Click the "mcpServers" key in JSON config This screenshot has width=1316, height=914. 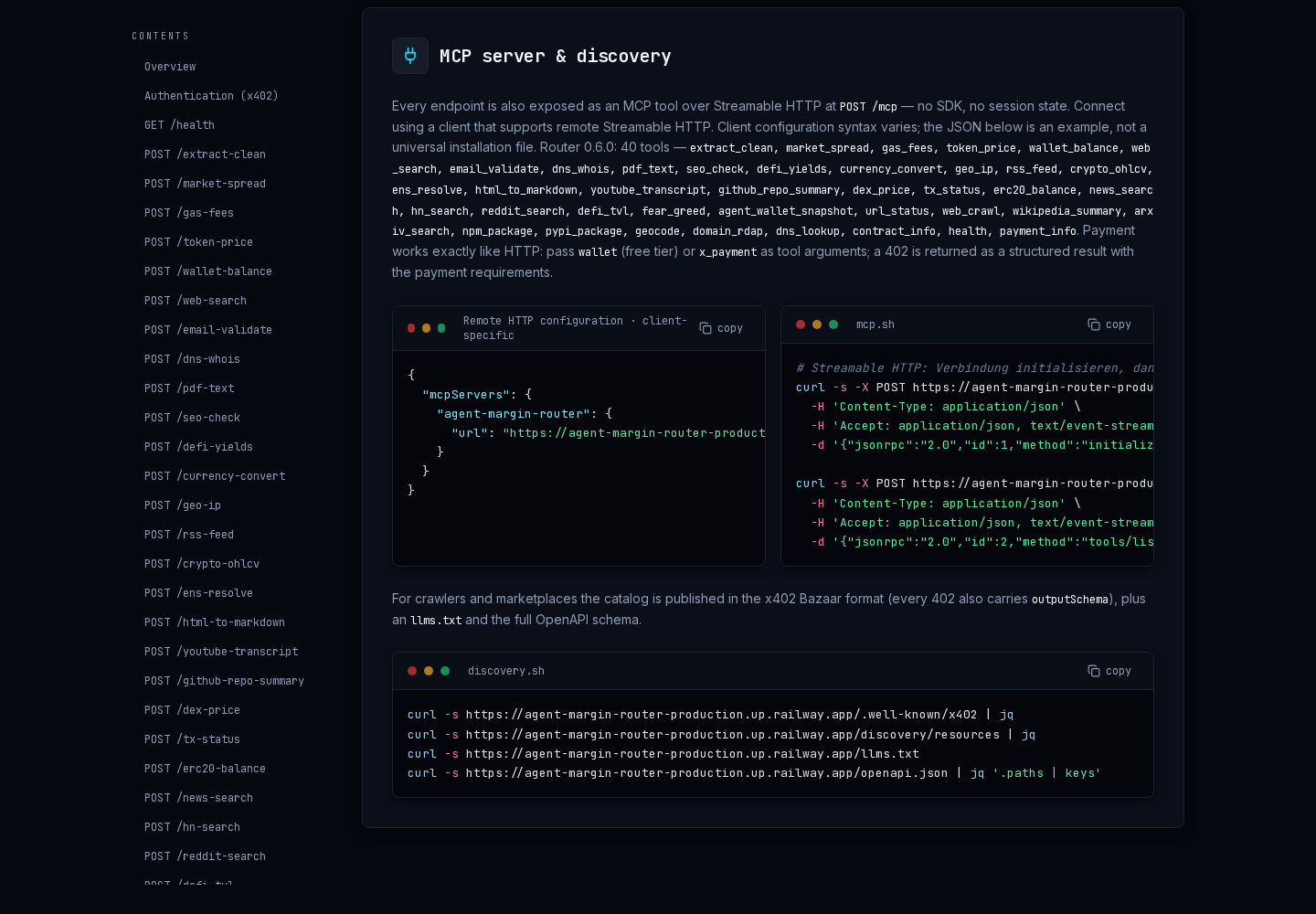coord(466,395)
